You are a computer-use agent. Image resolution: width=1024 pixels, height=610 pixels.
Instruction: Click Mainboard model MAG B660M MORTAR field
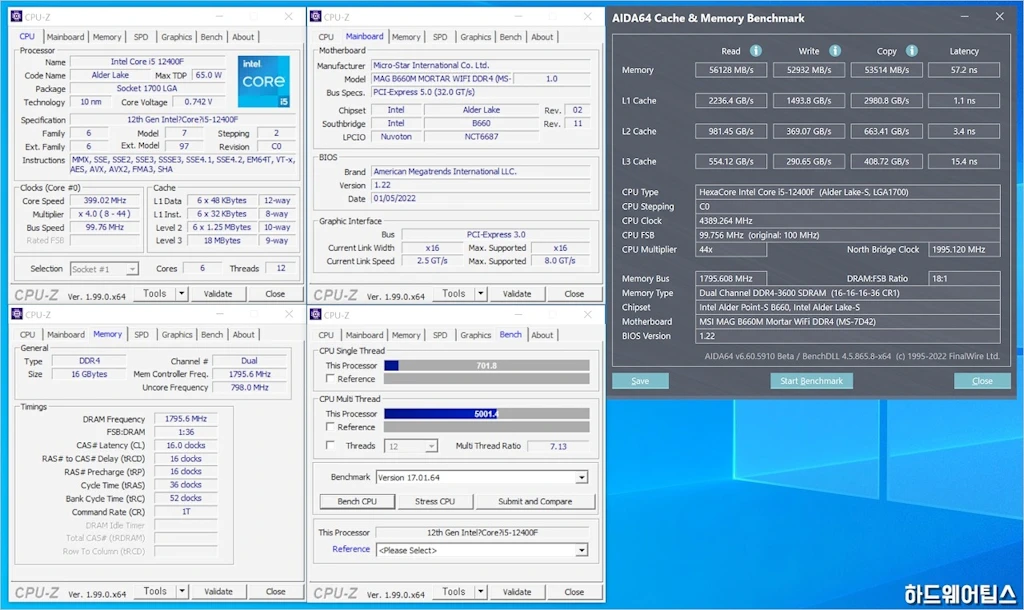point(442,78)
